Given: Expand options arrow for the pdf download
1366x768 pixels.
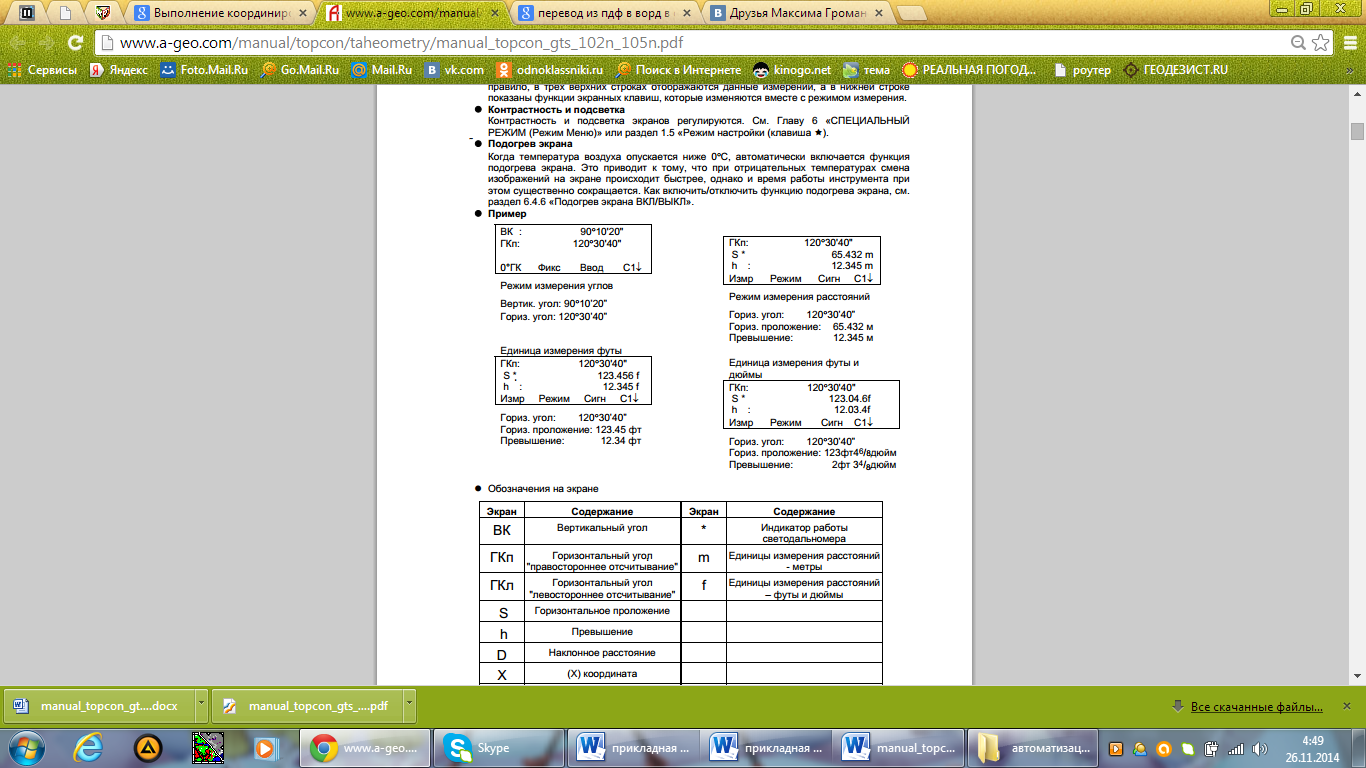Looking at the screenshot, I should coord(410,705).
